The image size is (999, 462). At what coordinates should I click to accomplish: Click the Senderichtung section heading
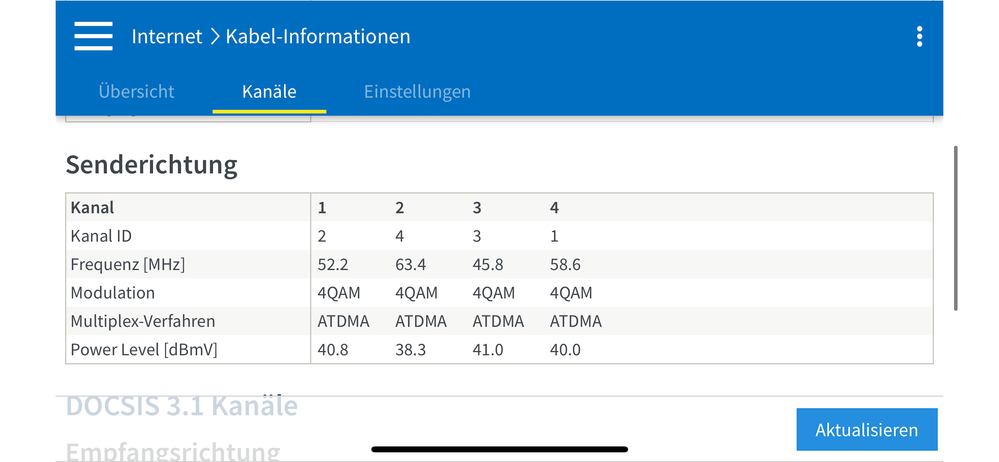tap(151, 164)
